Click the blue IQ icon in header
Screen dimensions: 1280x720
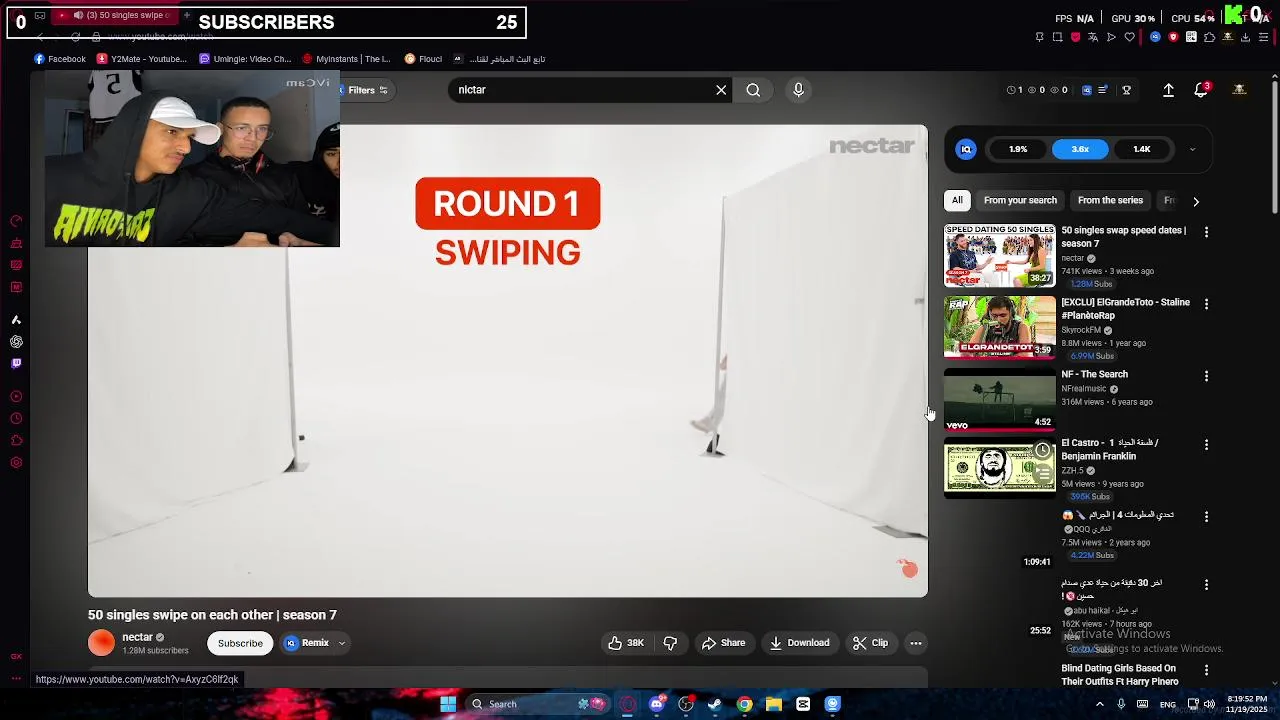click(1086, 90)
